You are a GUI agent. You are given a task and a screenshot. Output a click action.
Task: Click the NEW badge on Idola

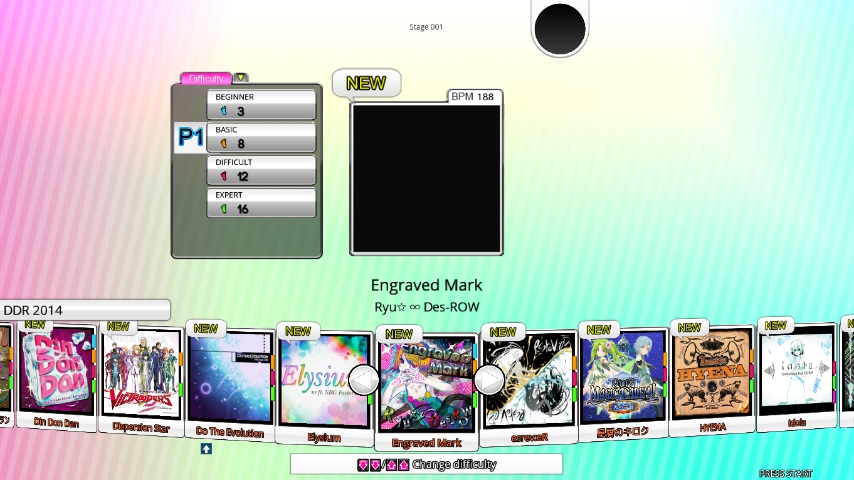776,325
